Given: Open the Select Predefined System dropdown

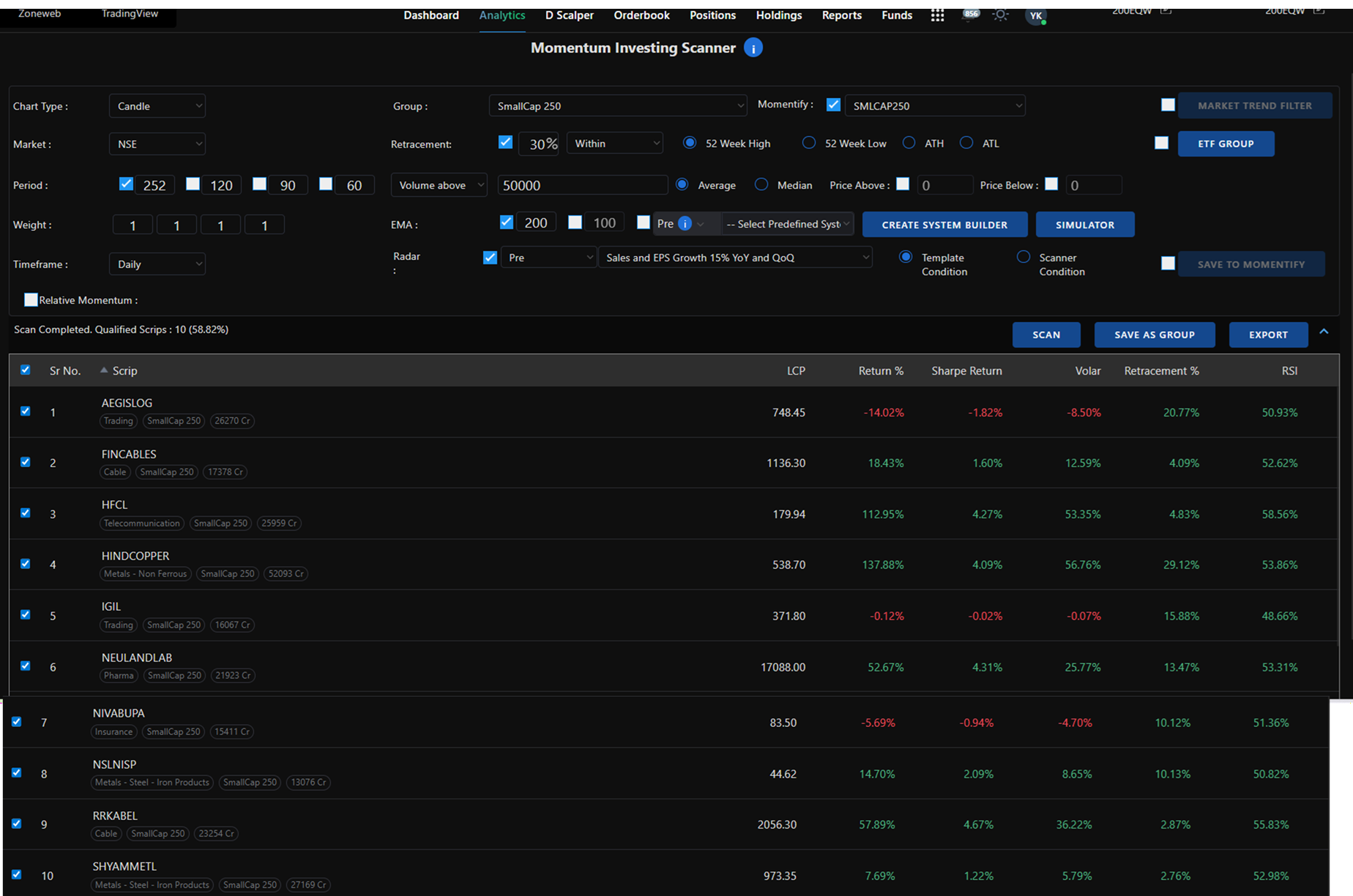Looking at the screenshot, I should [787, 224].
